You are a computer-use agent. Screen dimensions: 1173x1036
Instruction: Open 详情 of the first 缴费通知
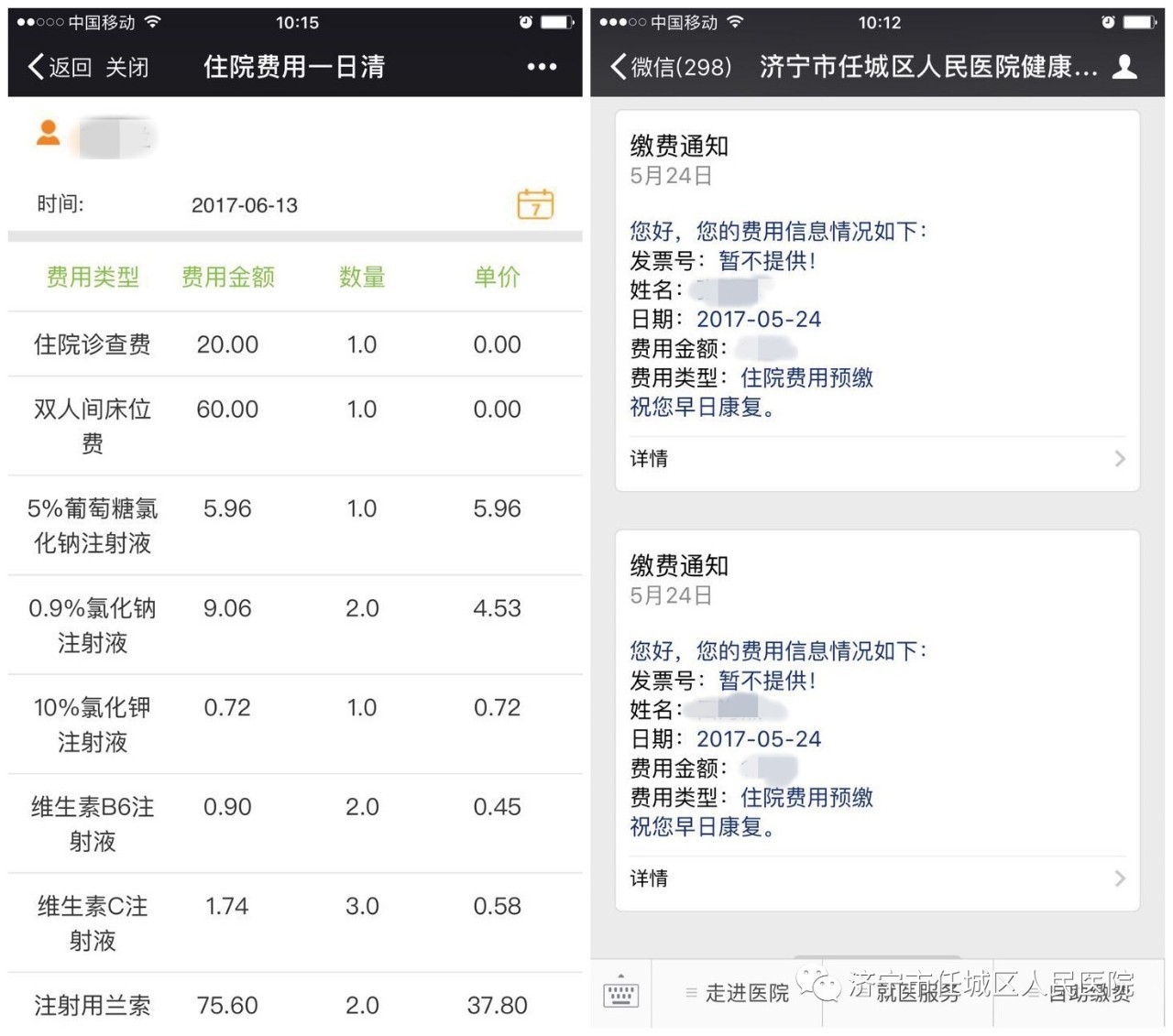coord(877,459)
